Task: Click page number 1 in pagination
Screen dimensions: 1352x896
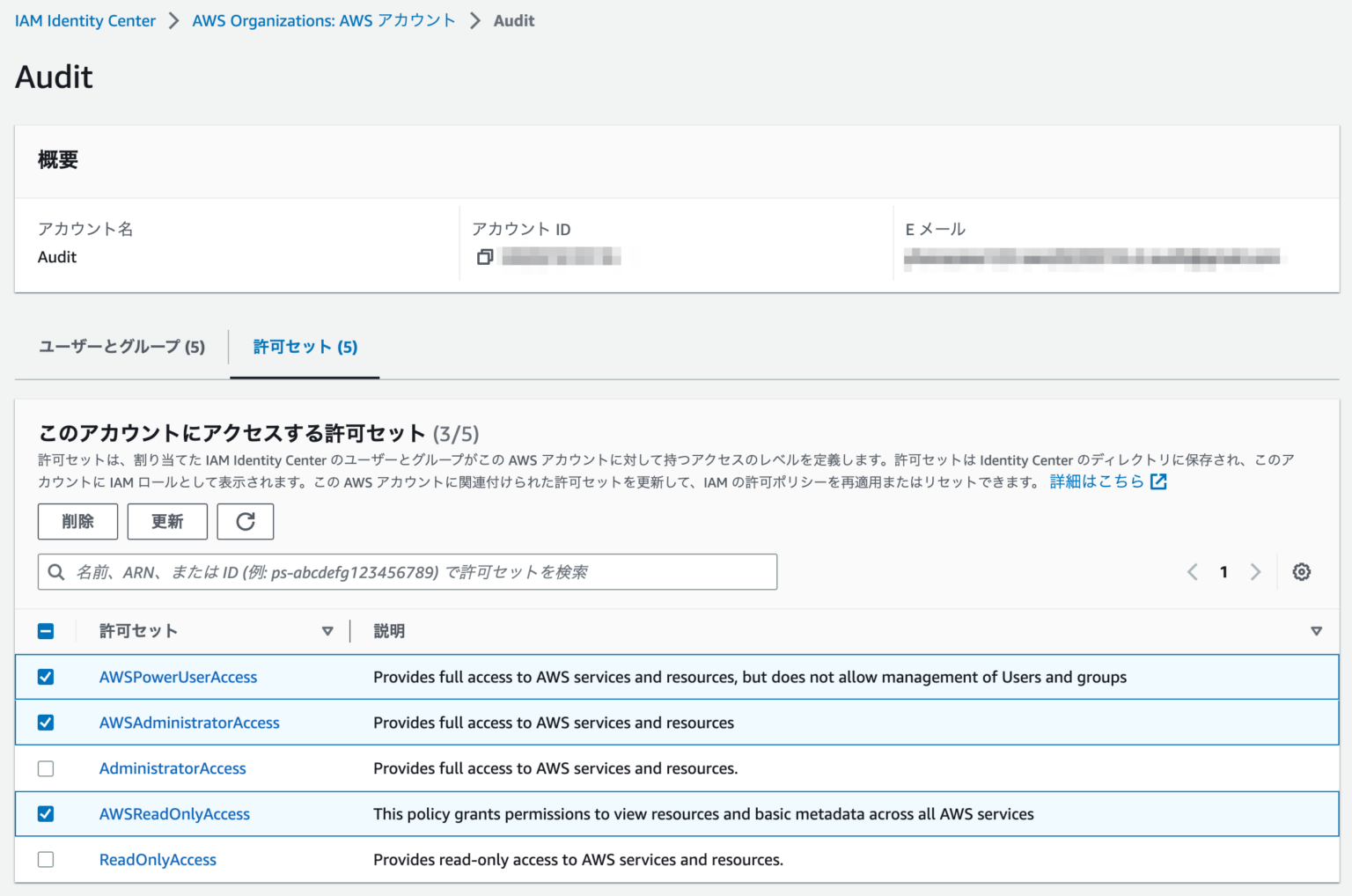Action: [x=1223, y=572]
